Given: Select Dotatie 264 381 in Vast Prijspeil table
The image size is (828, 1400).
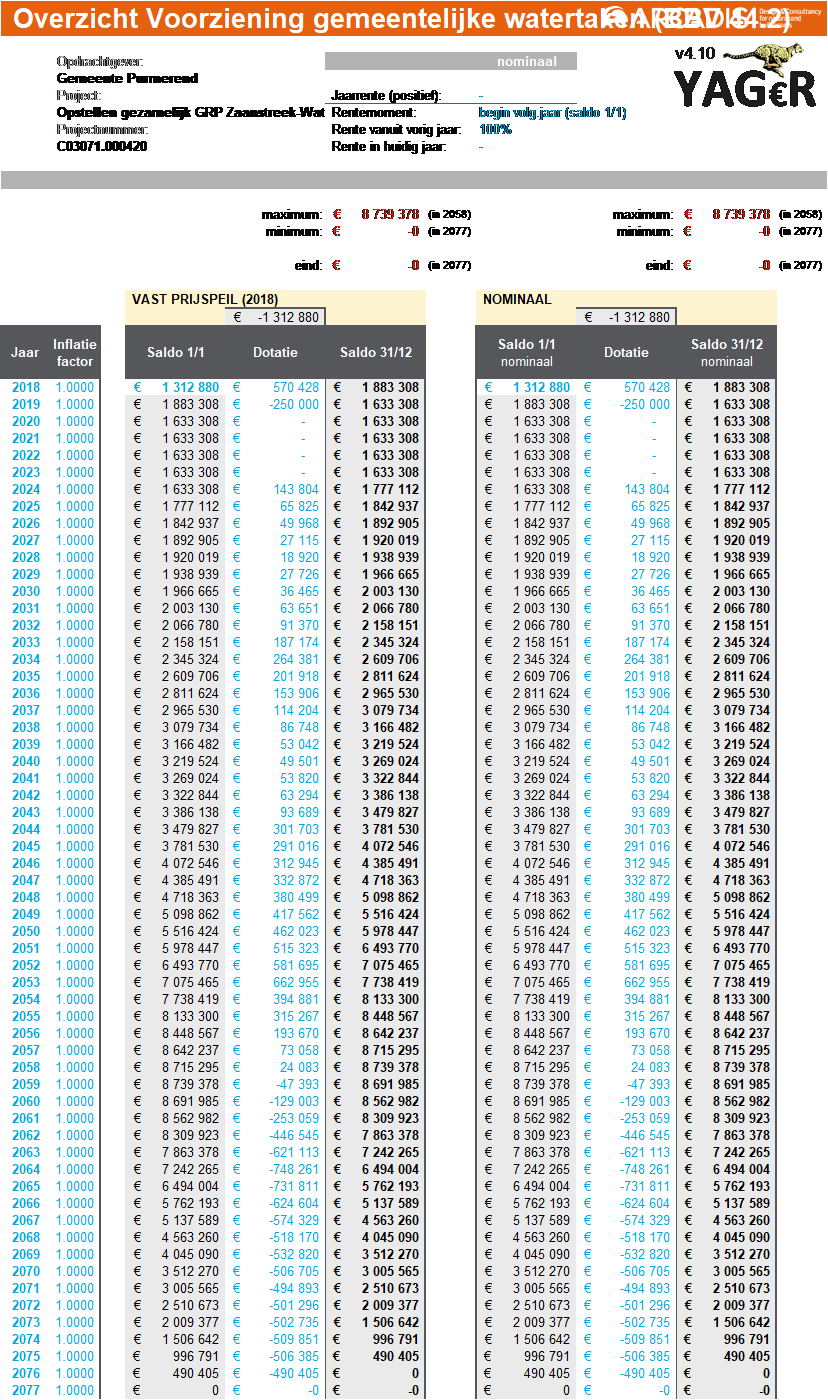Looking at the screenshot, I should [x=296, y=659].
